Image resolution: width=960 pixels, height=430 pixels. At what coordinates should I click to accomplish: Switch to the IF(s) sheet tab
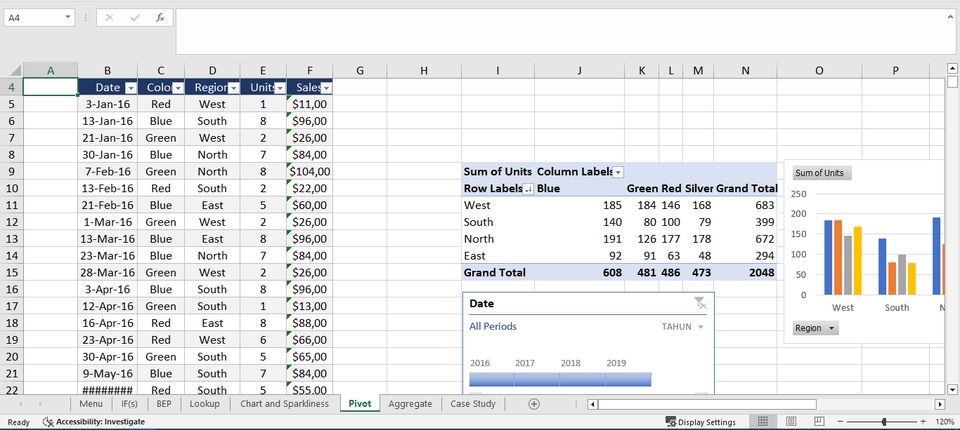coord(129,404)
